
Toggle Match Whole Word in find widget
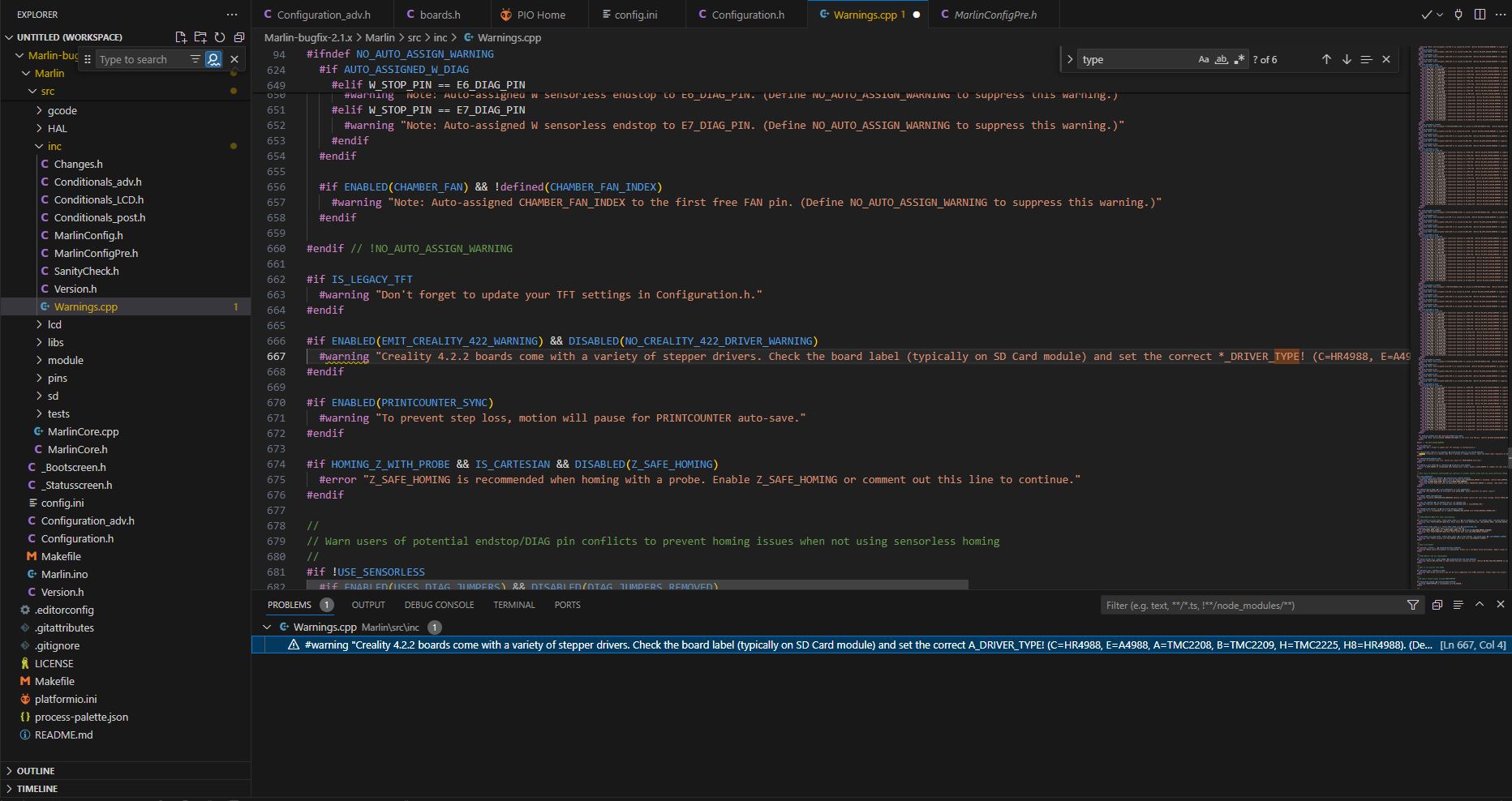[1222, 59]
